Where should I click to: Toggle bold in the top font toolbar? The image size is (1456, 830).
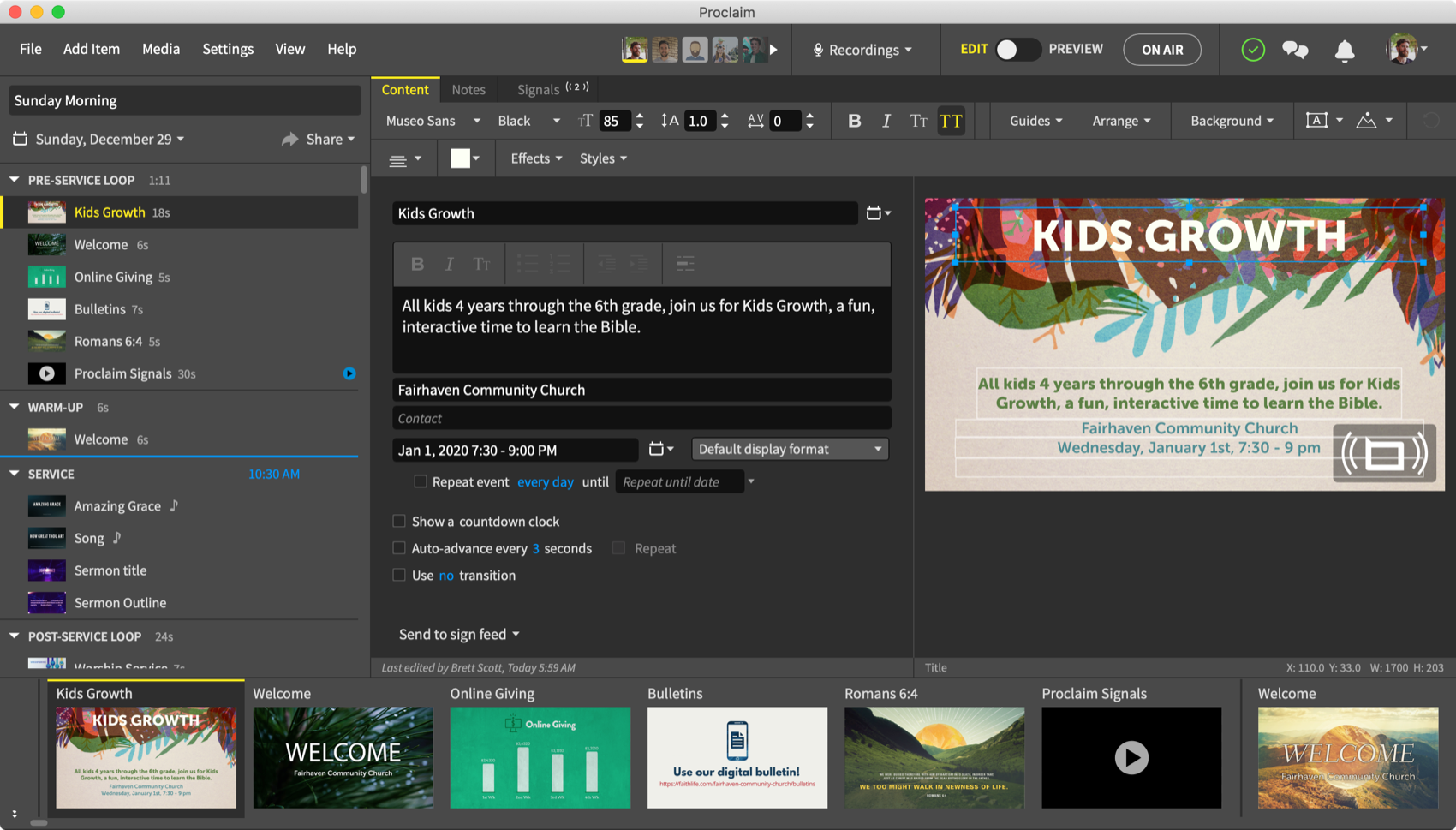tap(854, 121)
